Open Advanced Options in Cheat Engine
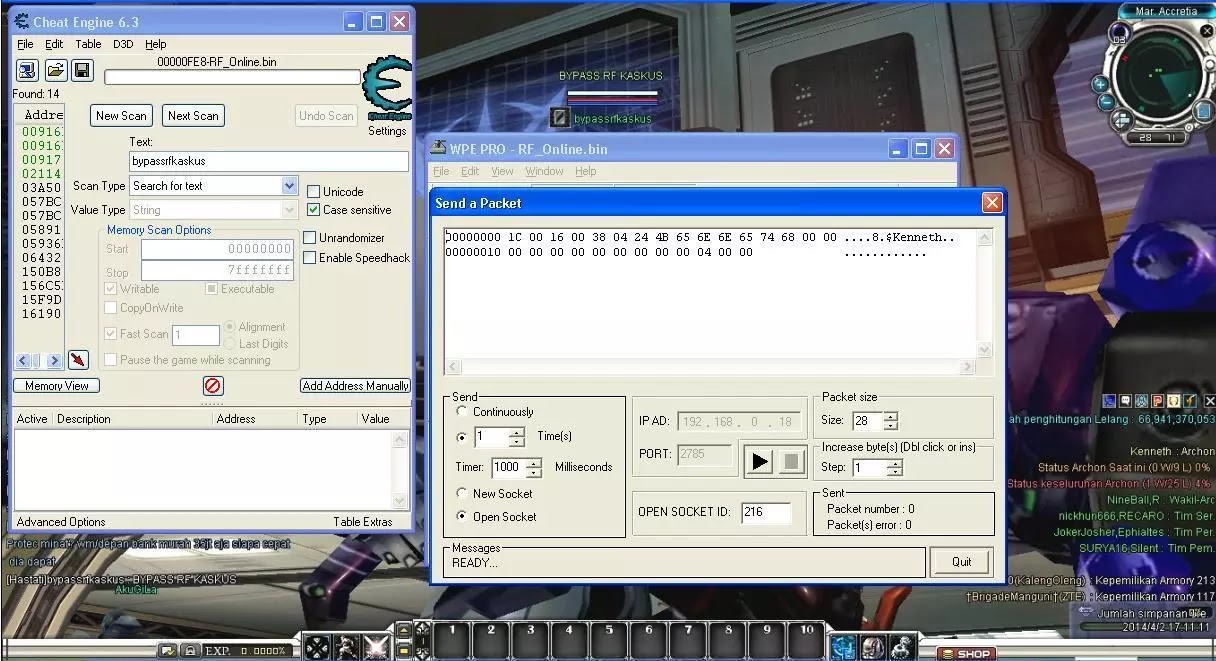 pyautogui.click(x=61, y=522)
